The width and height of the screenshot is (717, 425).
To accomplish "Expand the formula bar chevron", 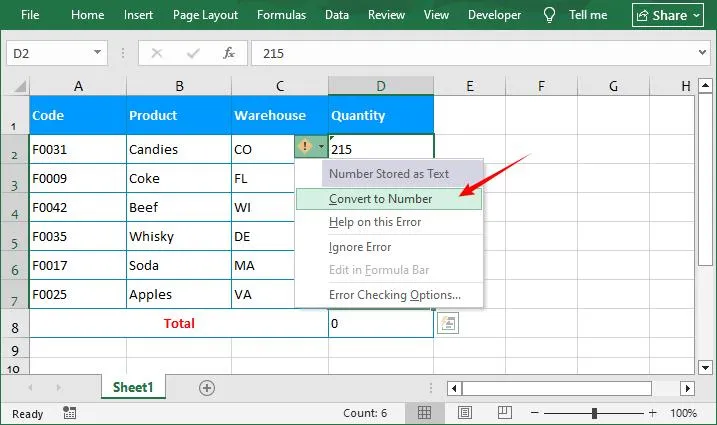I will pyautogui.click(x=702, y=53).
